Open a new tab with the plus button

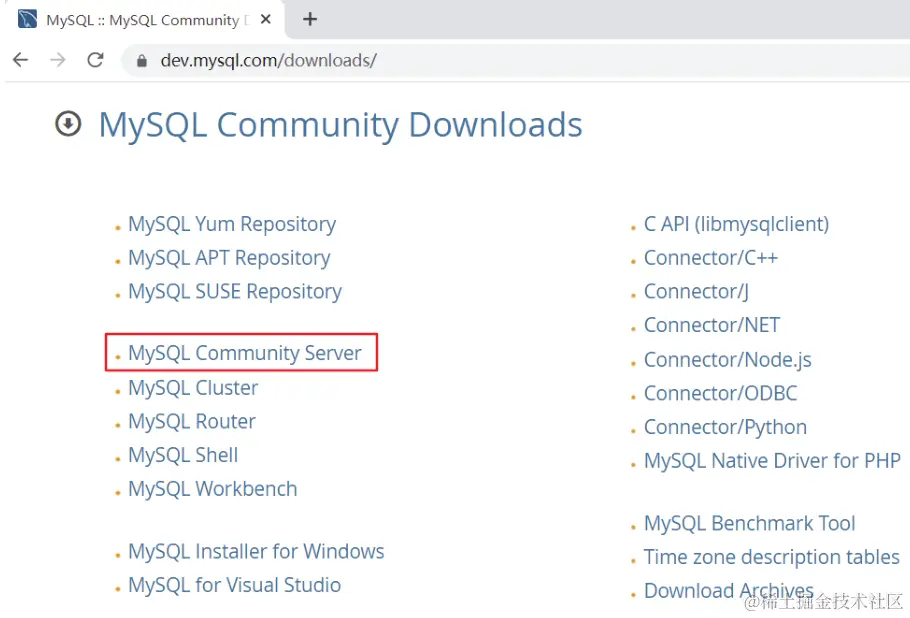click(x=310, y=19)
